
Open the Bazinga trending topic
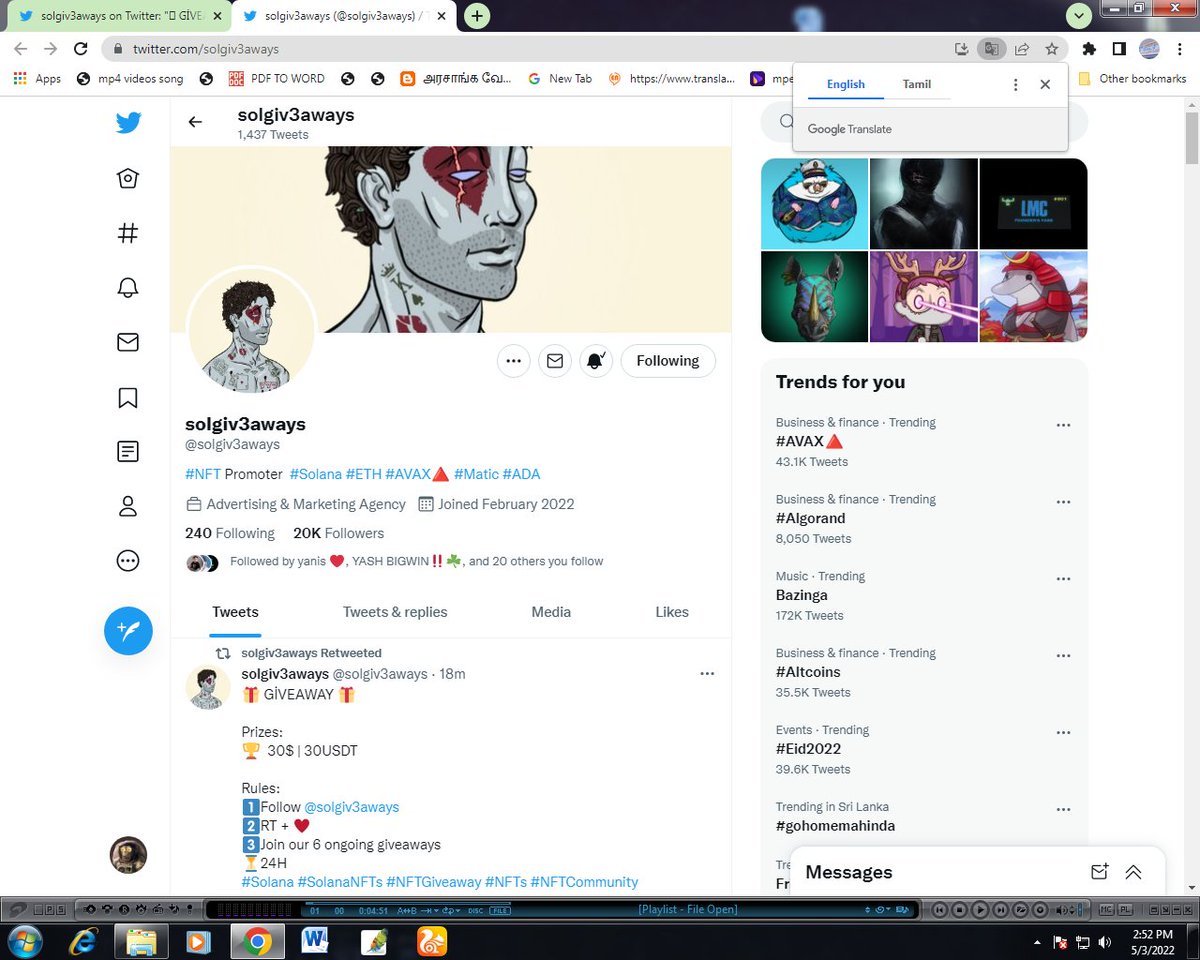(x=802, y=595)
